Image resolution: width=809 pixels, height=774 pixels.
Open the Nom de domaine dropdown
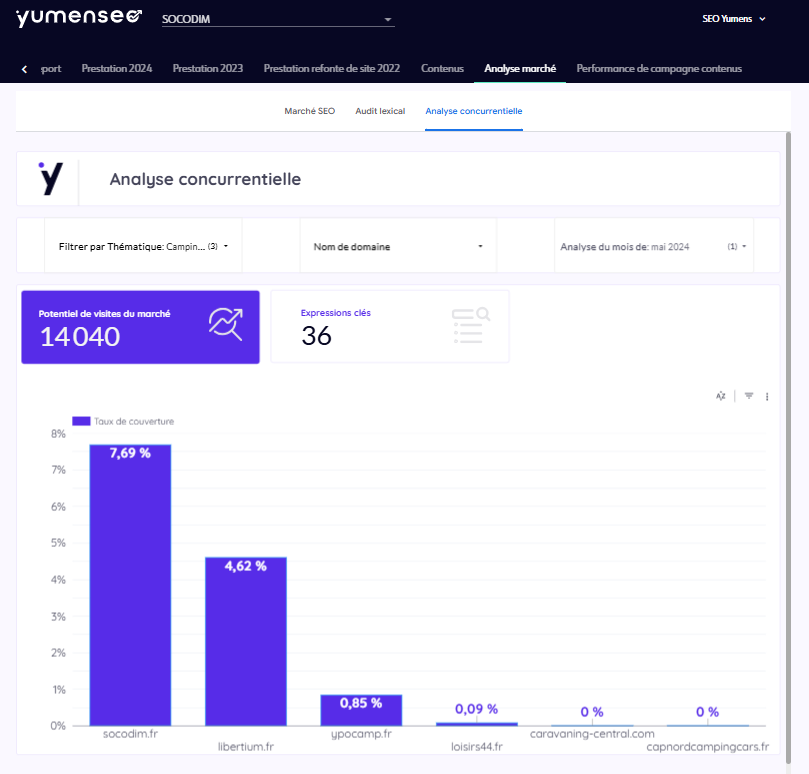point(398,247)
